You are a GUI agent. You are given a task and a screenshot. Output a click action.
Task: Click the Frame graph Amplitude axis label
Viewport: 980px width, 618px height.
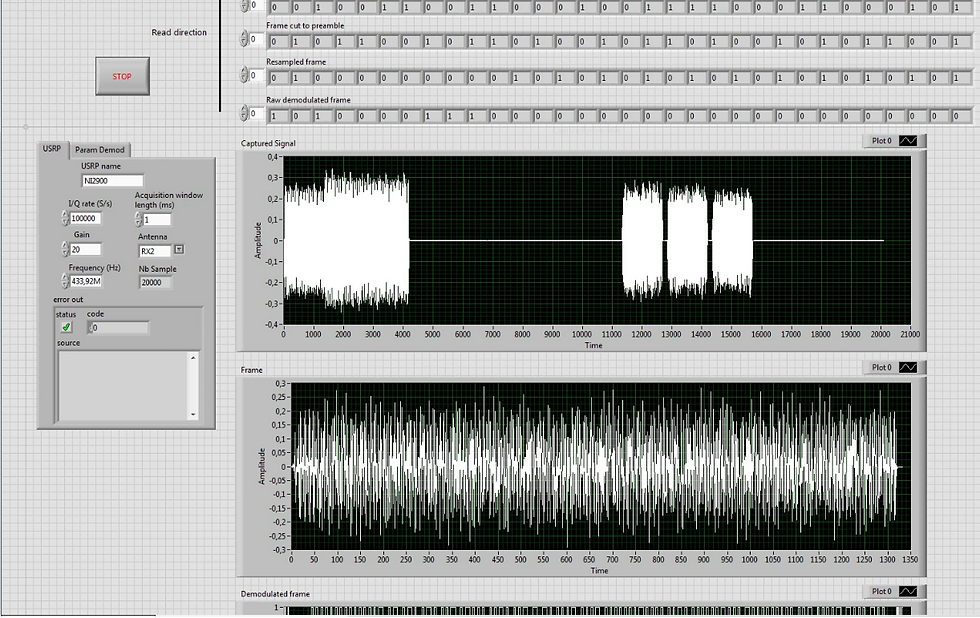[262, 466]
